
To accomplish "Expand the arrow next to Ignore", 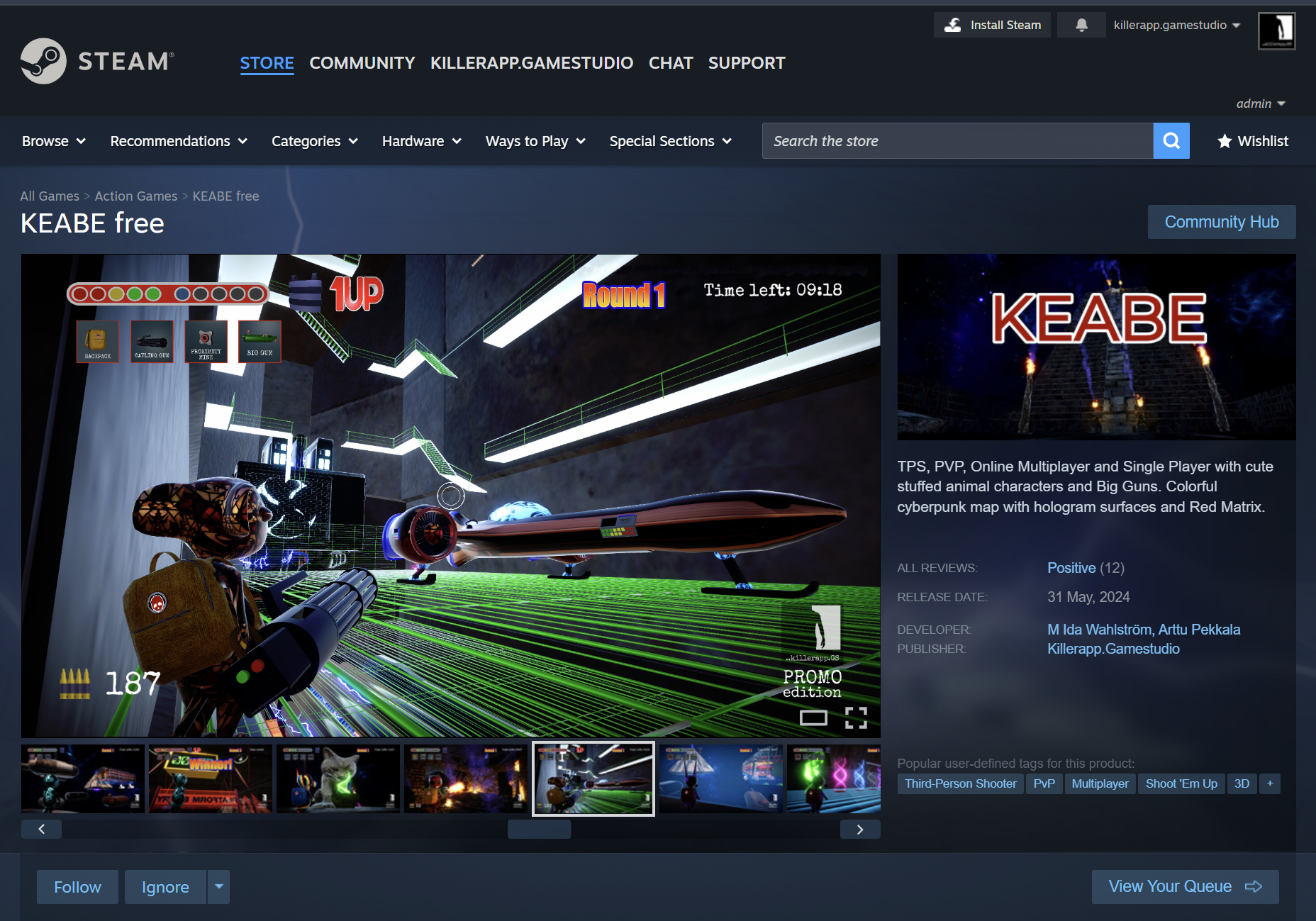I will [219, 887].
